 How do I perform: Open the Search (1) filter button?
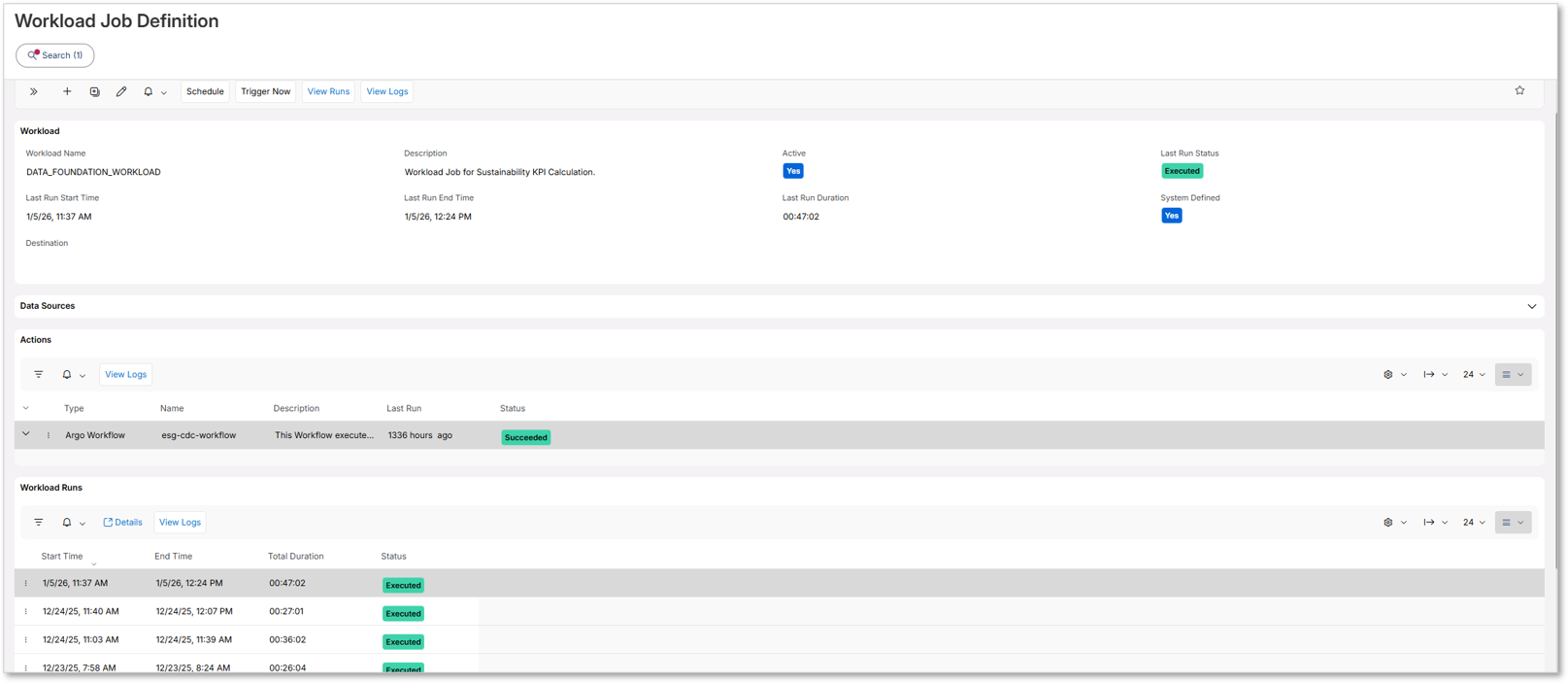pyautogui.click(x=55, y=55)
